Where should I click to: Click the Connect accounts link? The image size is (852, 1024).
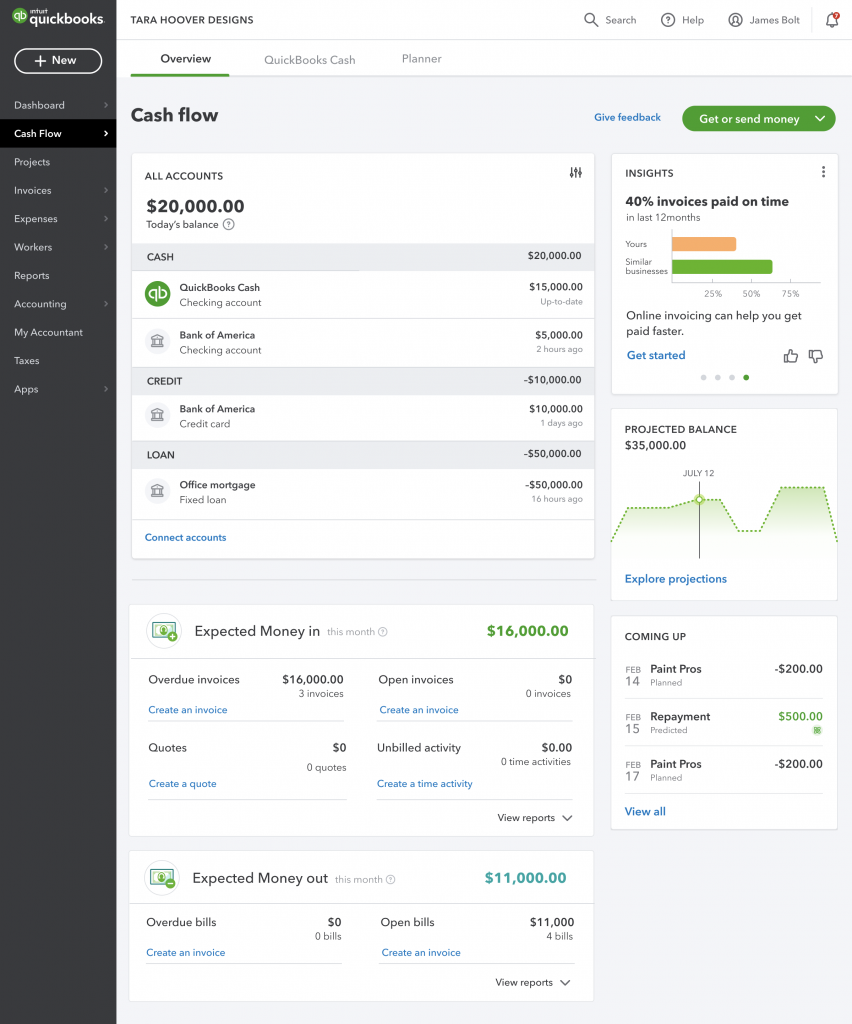185,537
